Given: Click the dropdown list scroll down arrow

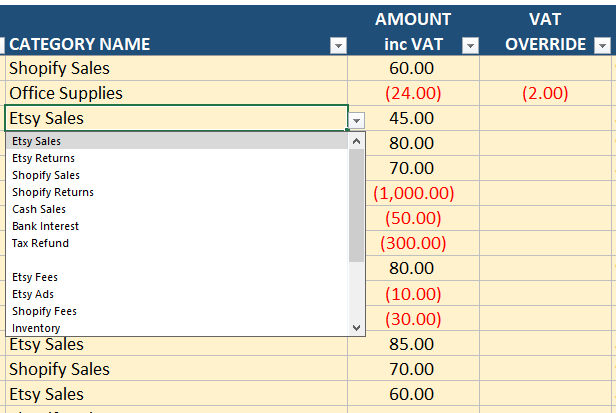Looking at the screenshot, I should click(x=356, y=328).
